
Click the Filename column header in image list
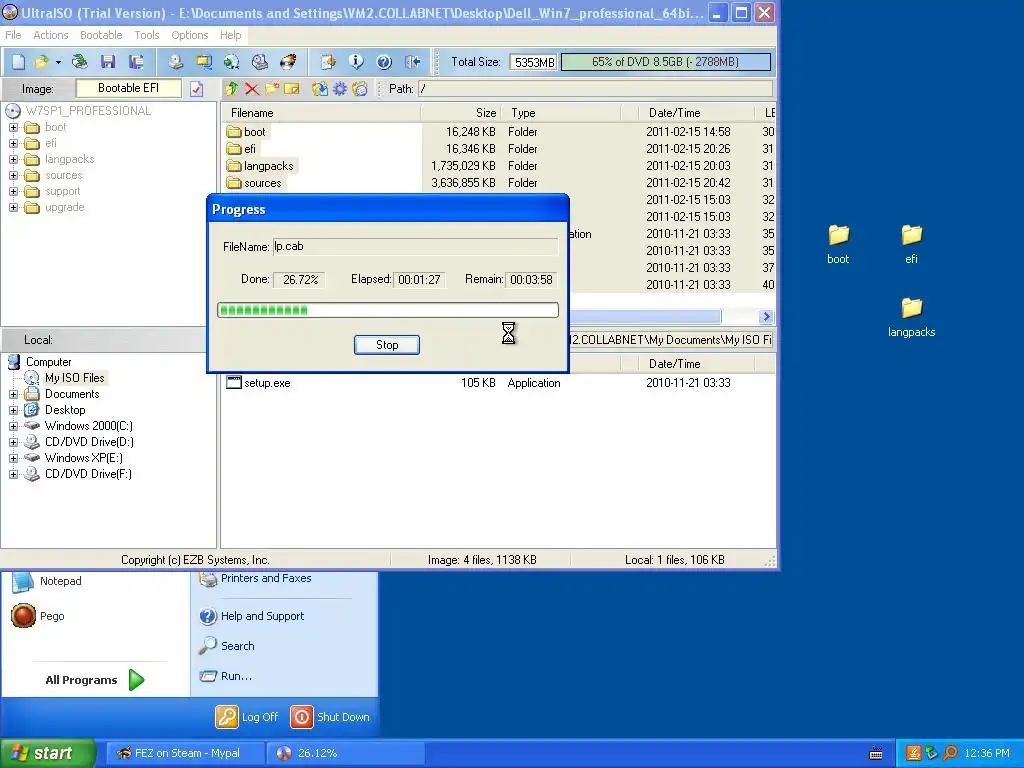pyautogui.click(x=321, y=113)
